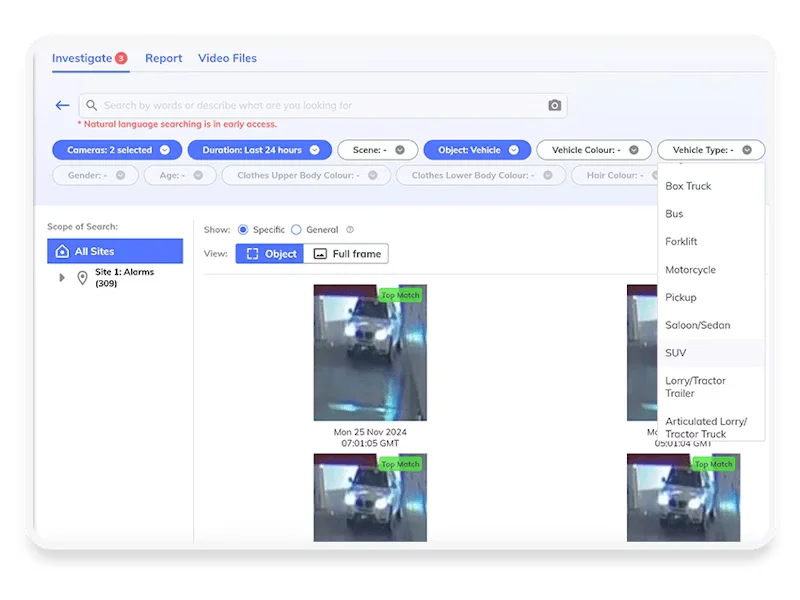Screen dimensions: 800x600
Task: Click the location pin icon for Site 1
Action: [82, 278]
